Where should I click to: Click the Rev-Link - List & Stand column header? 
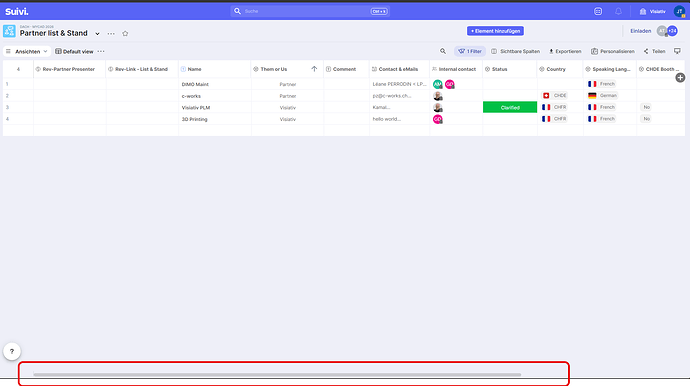tap(142, 69)
